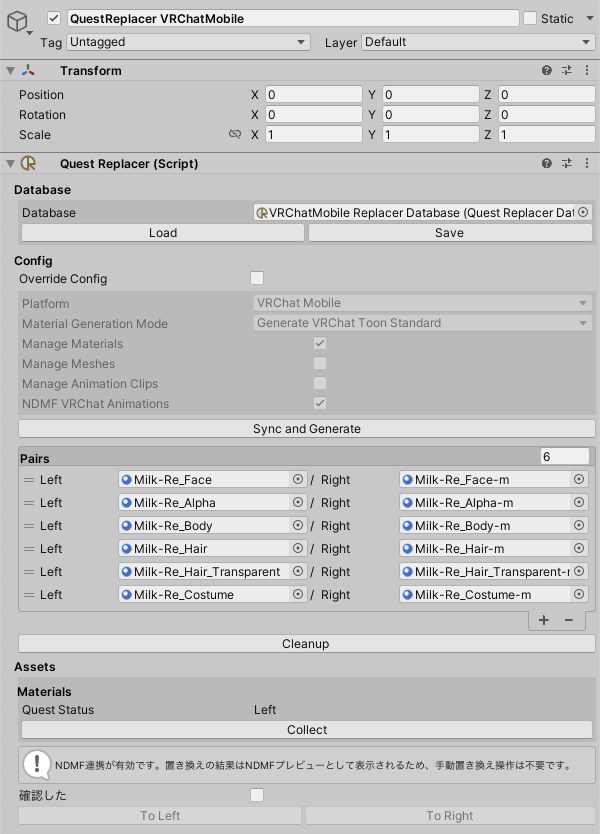Collapse the Quest Replacer (Script) foldout
600x834 pixels.
(10, 163)
